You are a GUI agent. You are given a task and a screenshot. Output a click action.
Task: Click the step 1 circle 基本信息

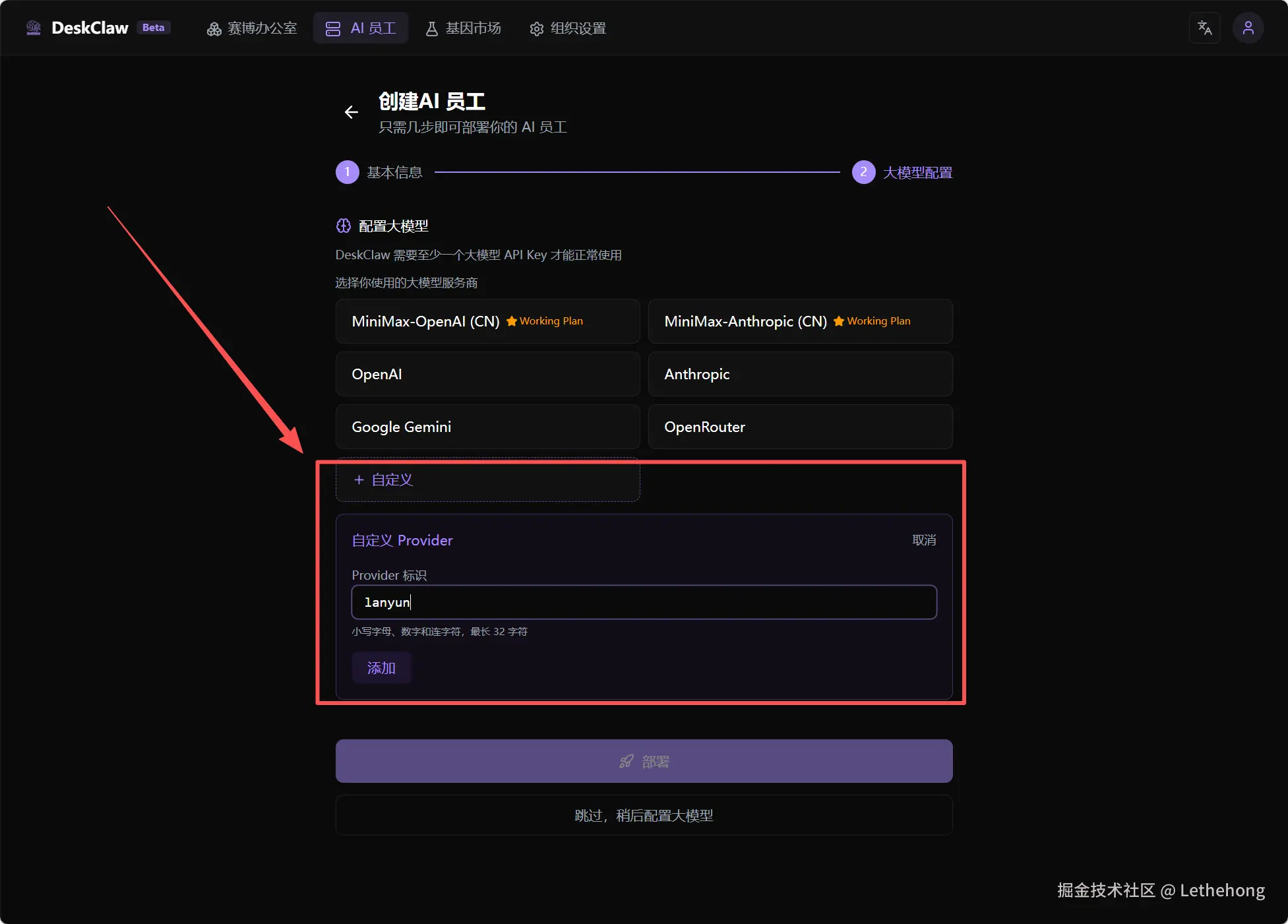tap(348, 172)
